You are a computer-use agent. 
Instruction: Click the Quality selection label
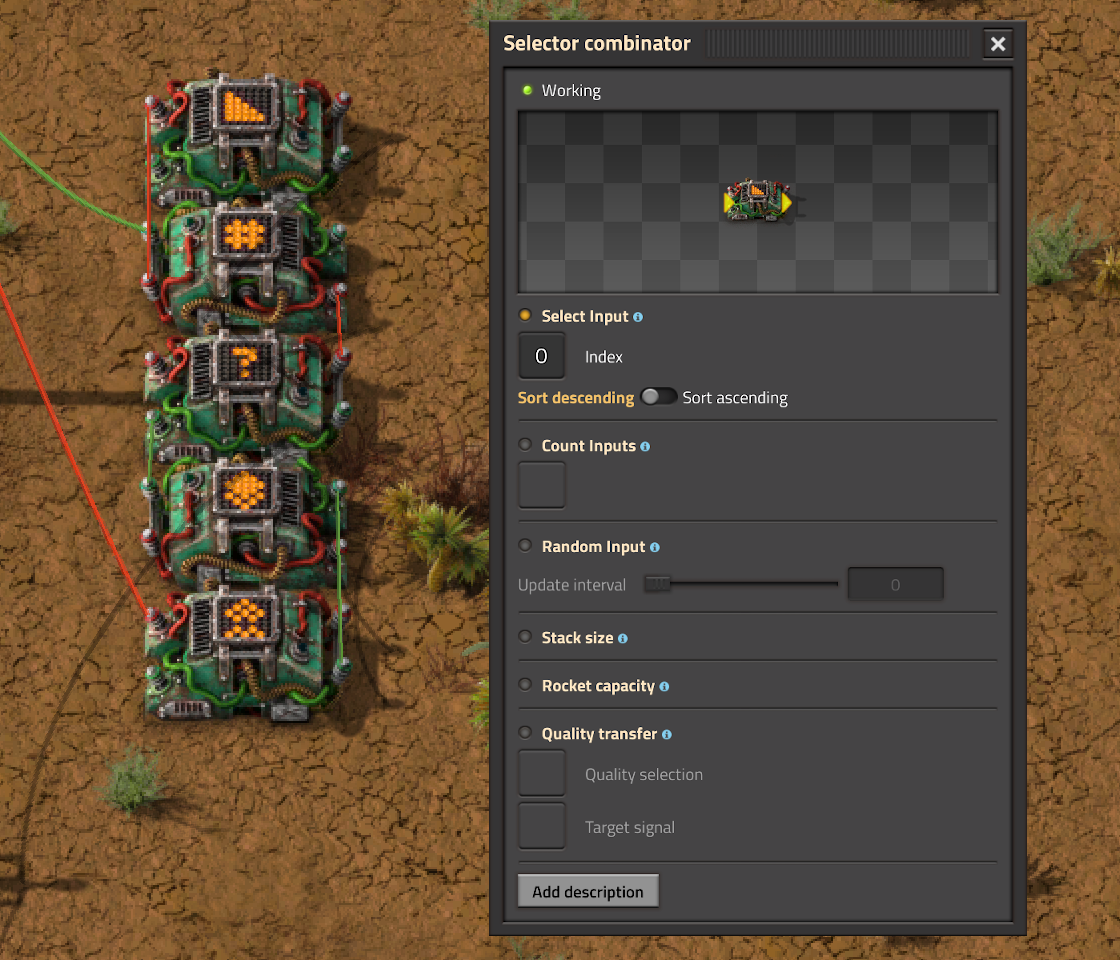[644, 774]
